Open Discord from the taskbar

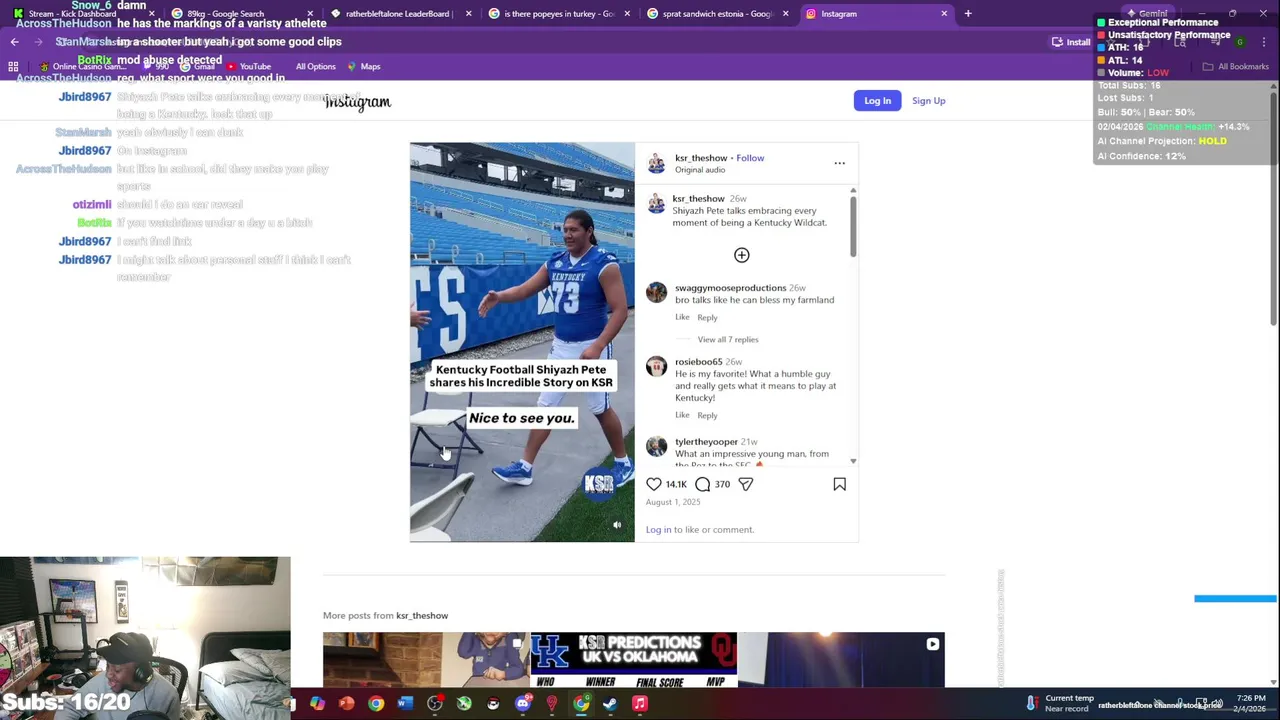(x=522, y=704)
